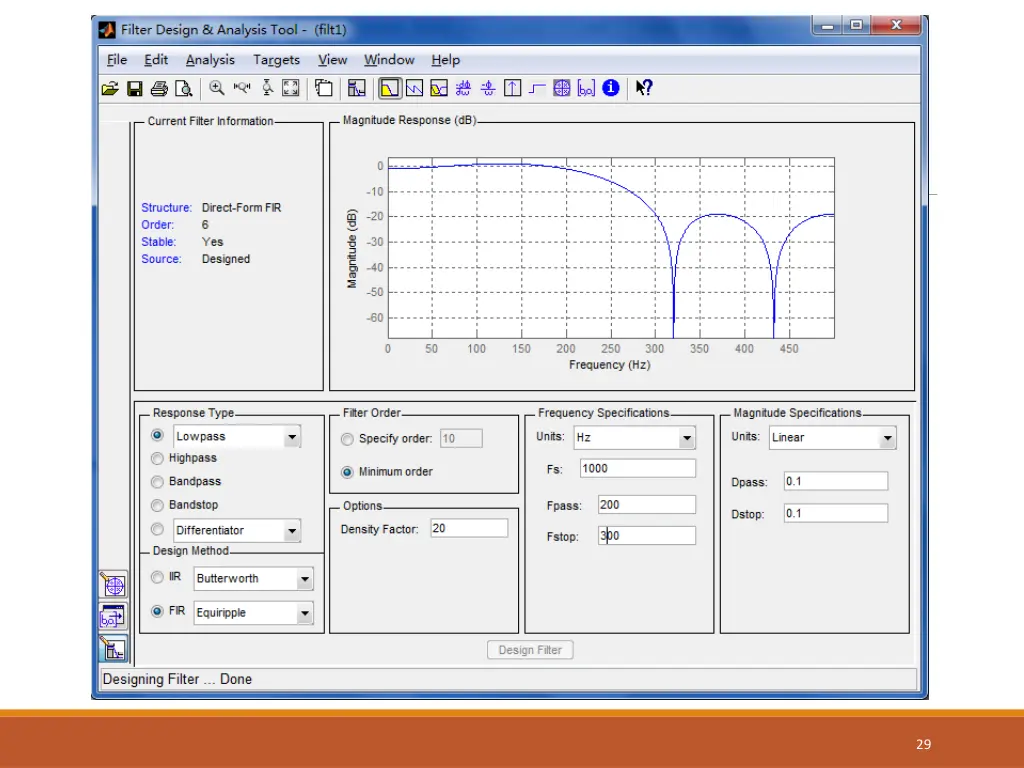Click the Dpass magnitude field
The image size is (1024, 768).
pyautogui.click(x=835, y=481)
